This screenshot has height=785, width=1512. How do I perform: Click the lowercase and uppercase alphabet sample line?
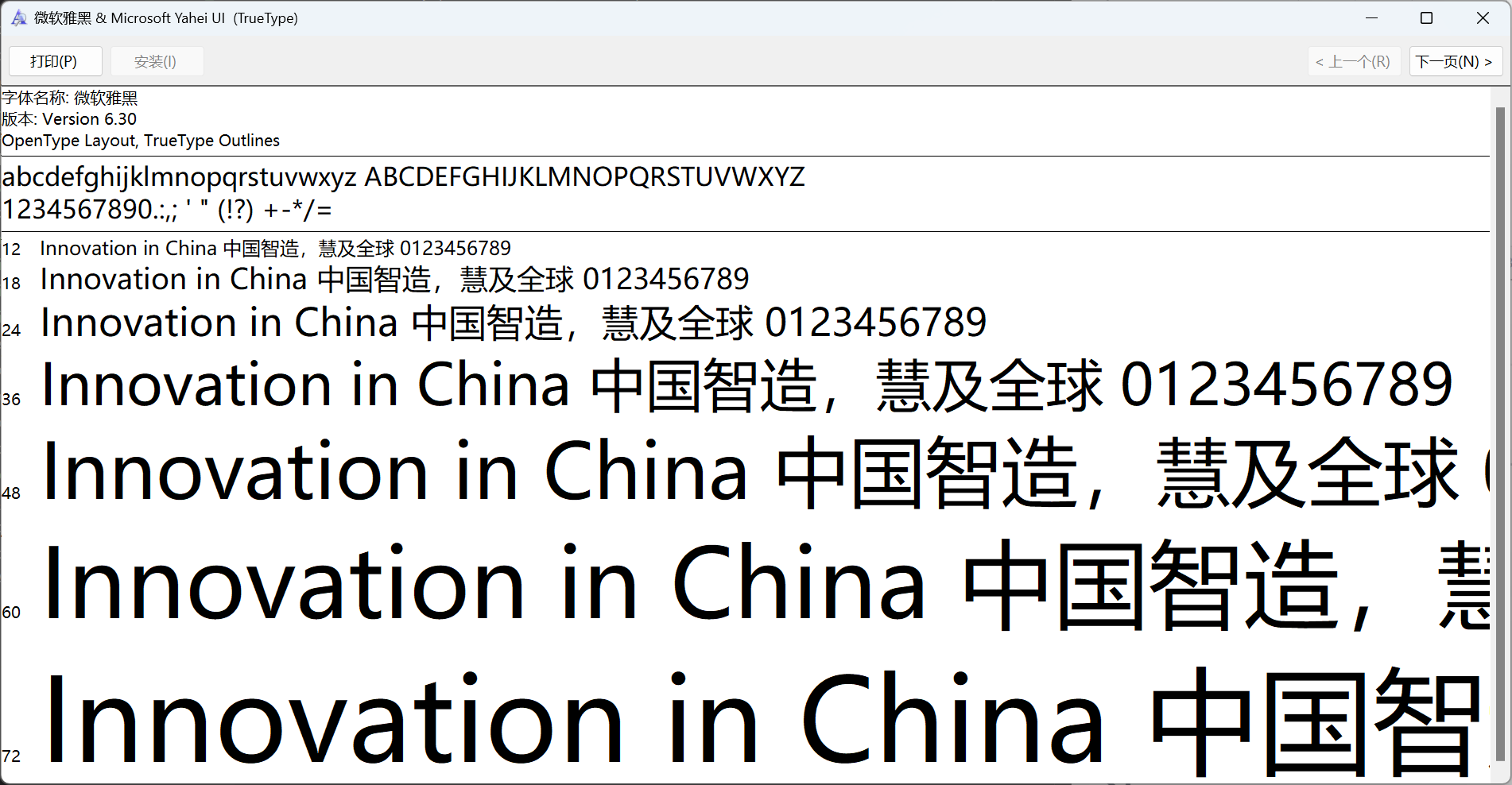pos(404,176)
